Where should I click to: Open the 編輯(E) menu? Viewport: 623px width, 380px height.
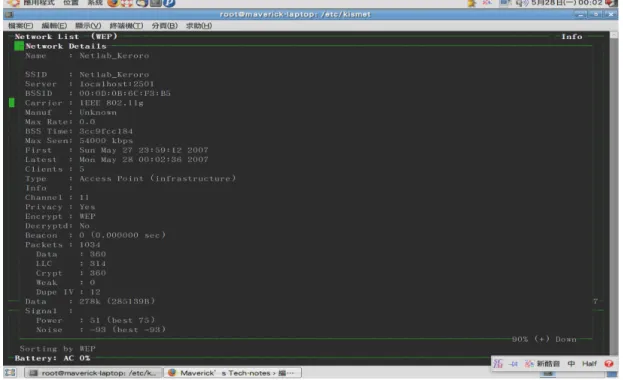[x=54, y=26]
